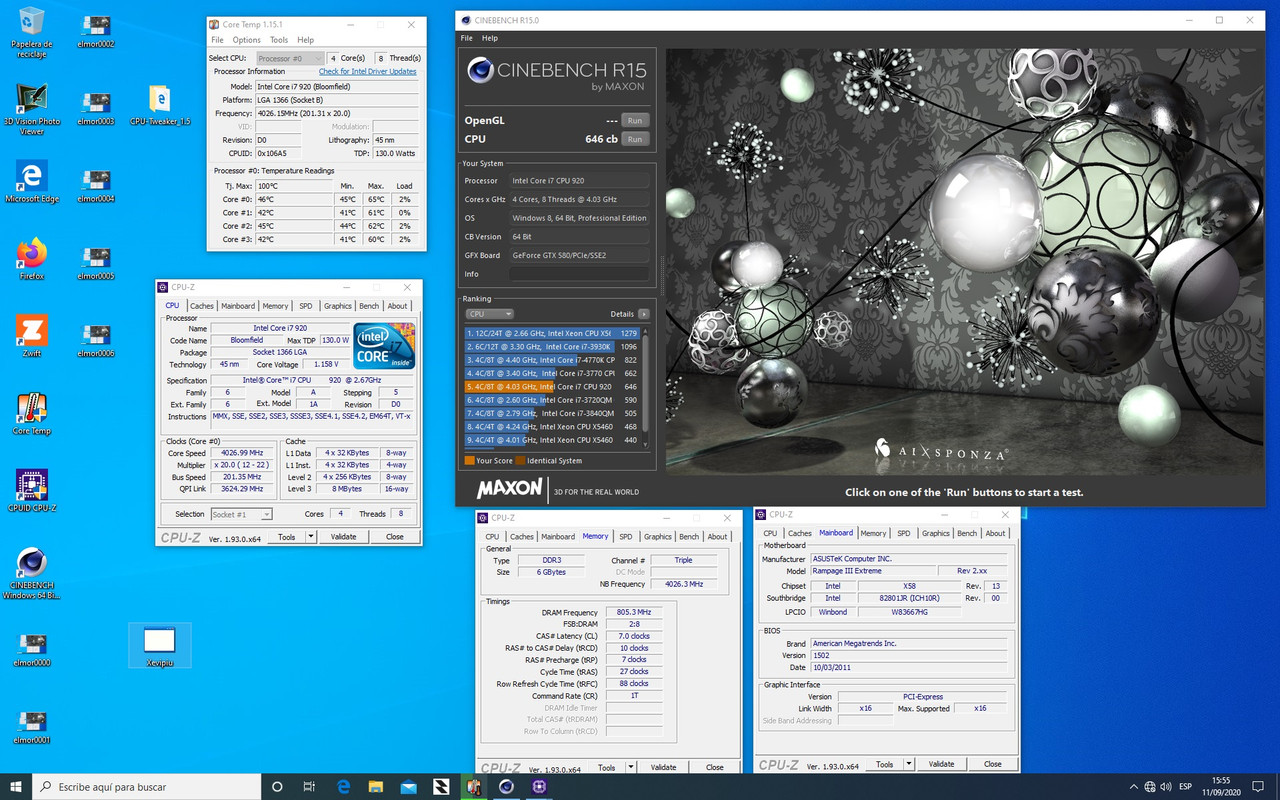The height and width of the screenshot is (800, 1280).
Task: Click Check for Intel Driver Updates link
Action: click(x=368, y=72)
